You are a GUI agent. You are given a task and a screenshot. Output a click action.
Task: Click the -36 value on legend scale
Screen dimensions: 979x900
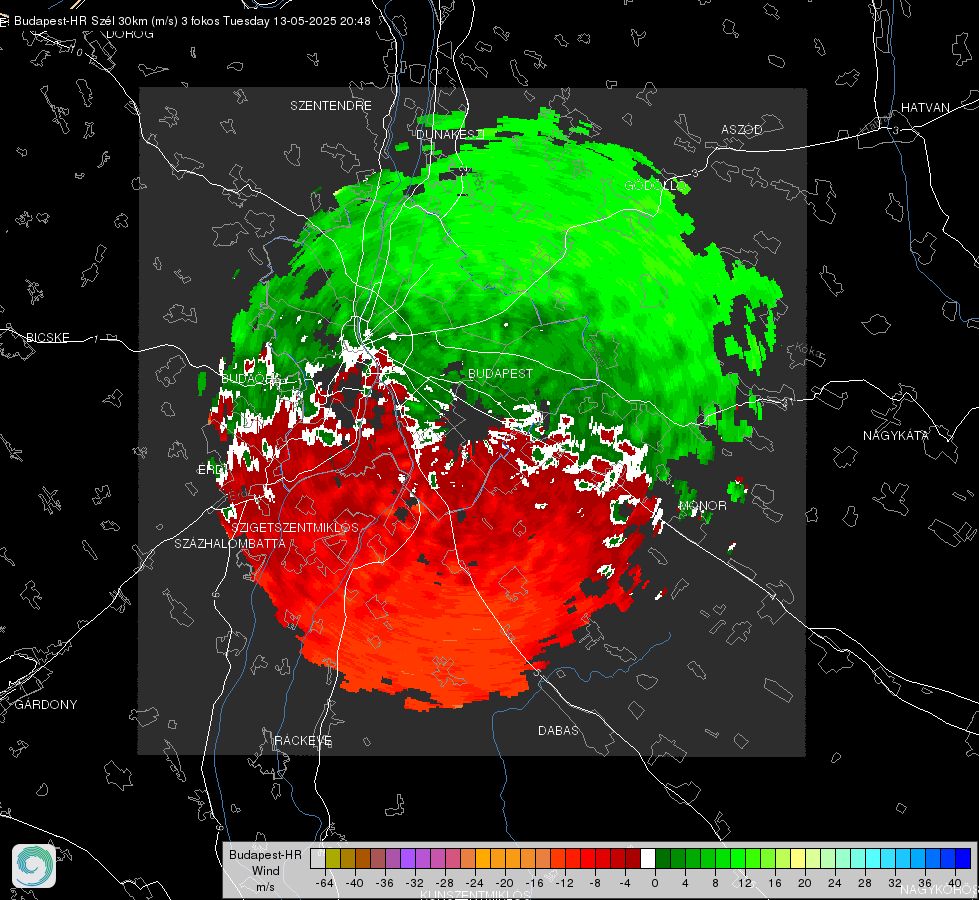(385, 883)
